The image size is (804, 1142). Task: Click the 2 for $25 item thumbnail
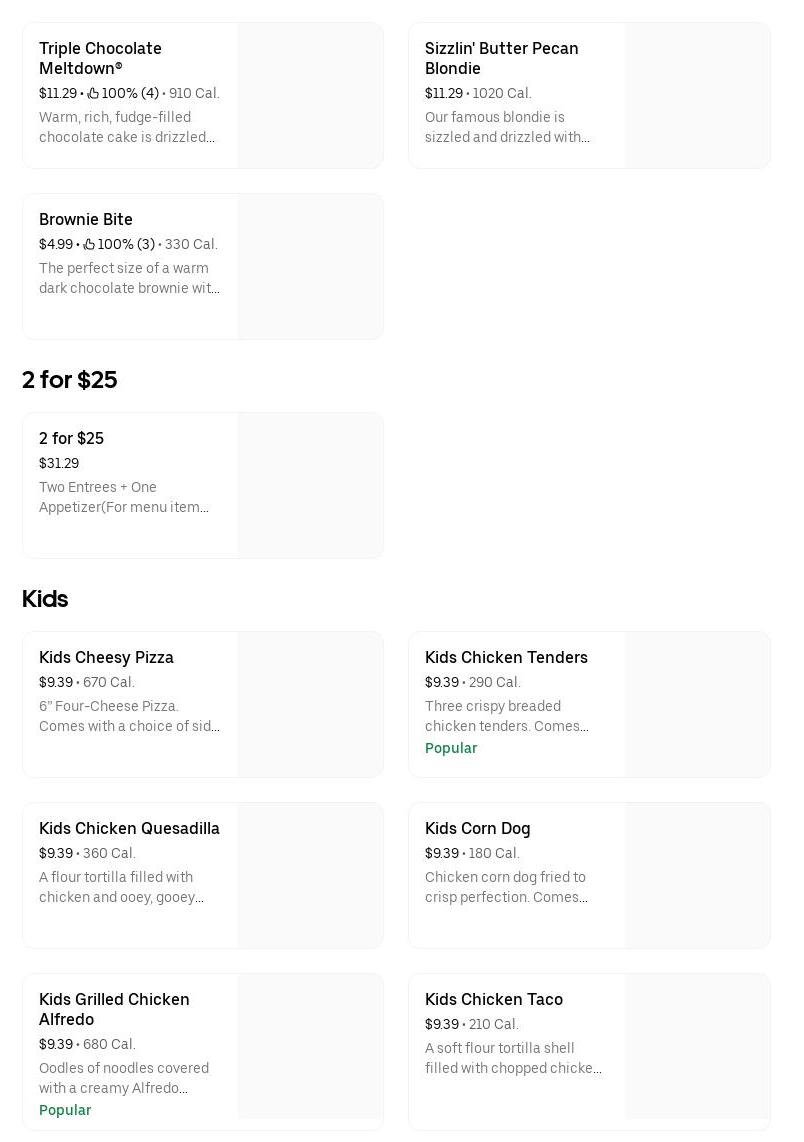coord(310,486)
